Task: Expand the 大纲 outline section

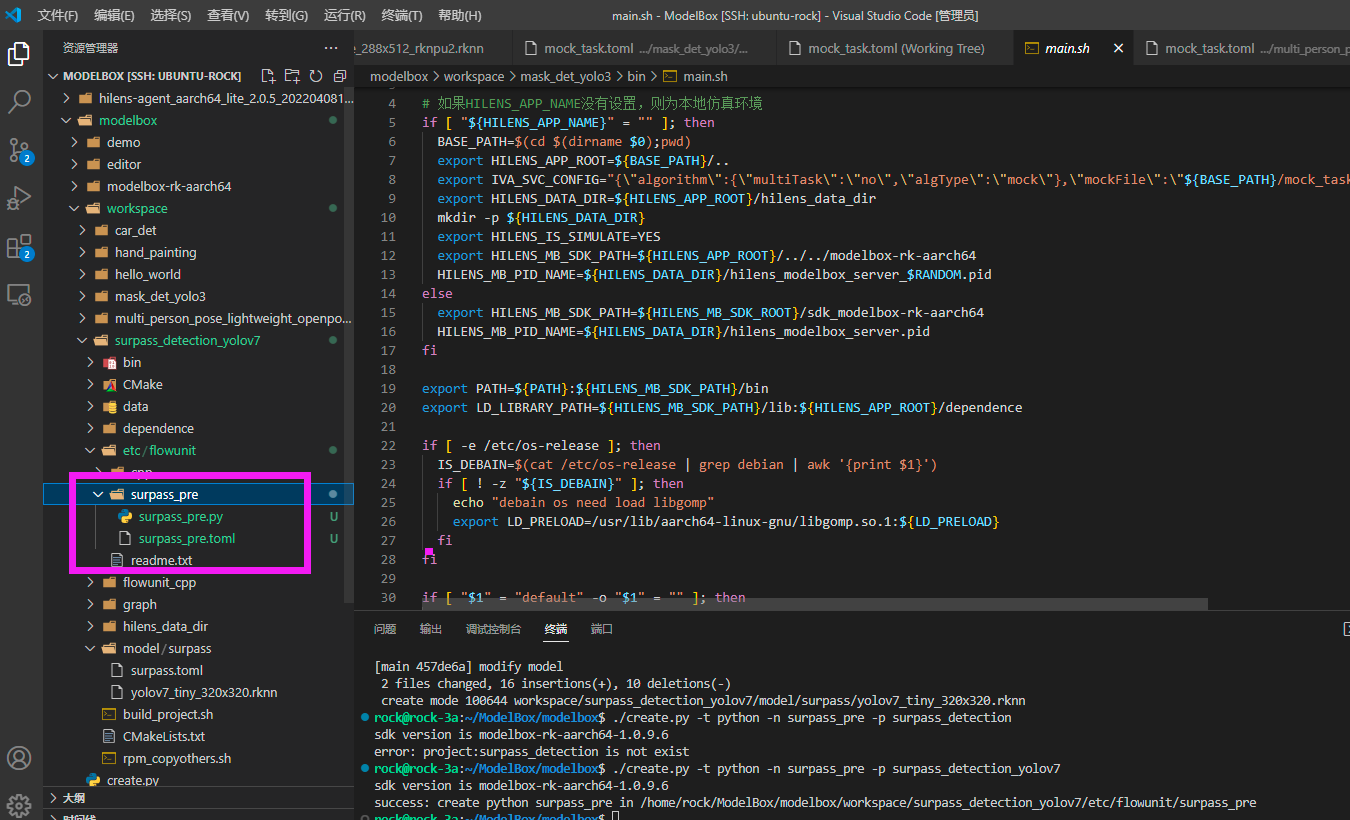Action: [x=73, y=798]
